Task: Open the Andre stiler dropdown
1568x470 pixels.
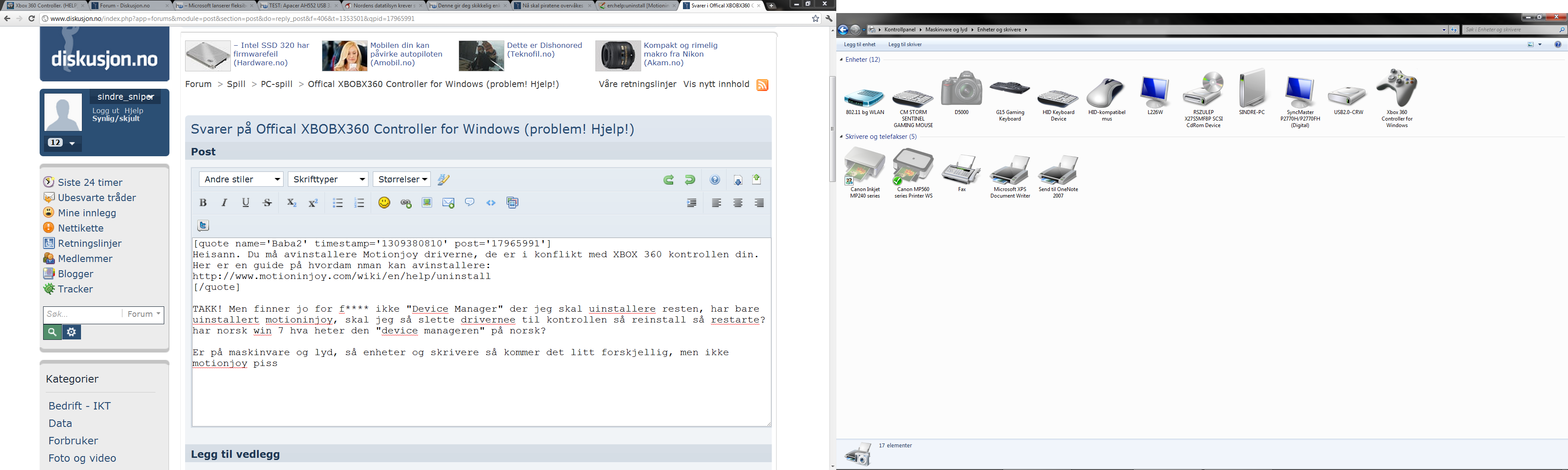Action: pyautogui.click(x=241, y=179)
